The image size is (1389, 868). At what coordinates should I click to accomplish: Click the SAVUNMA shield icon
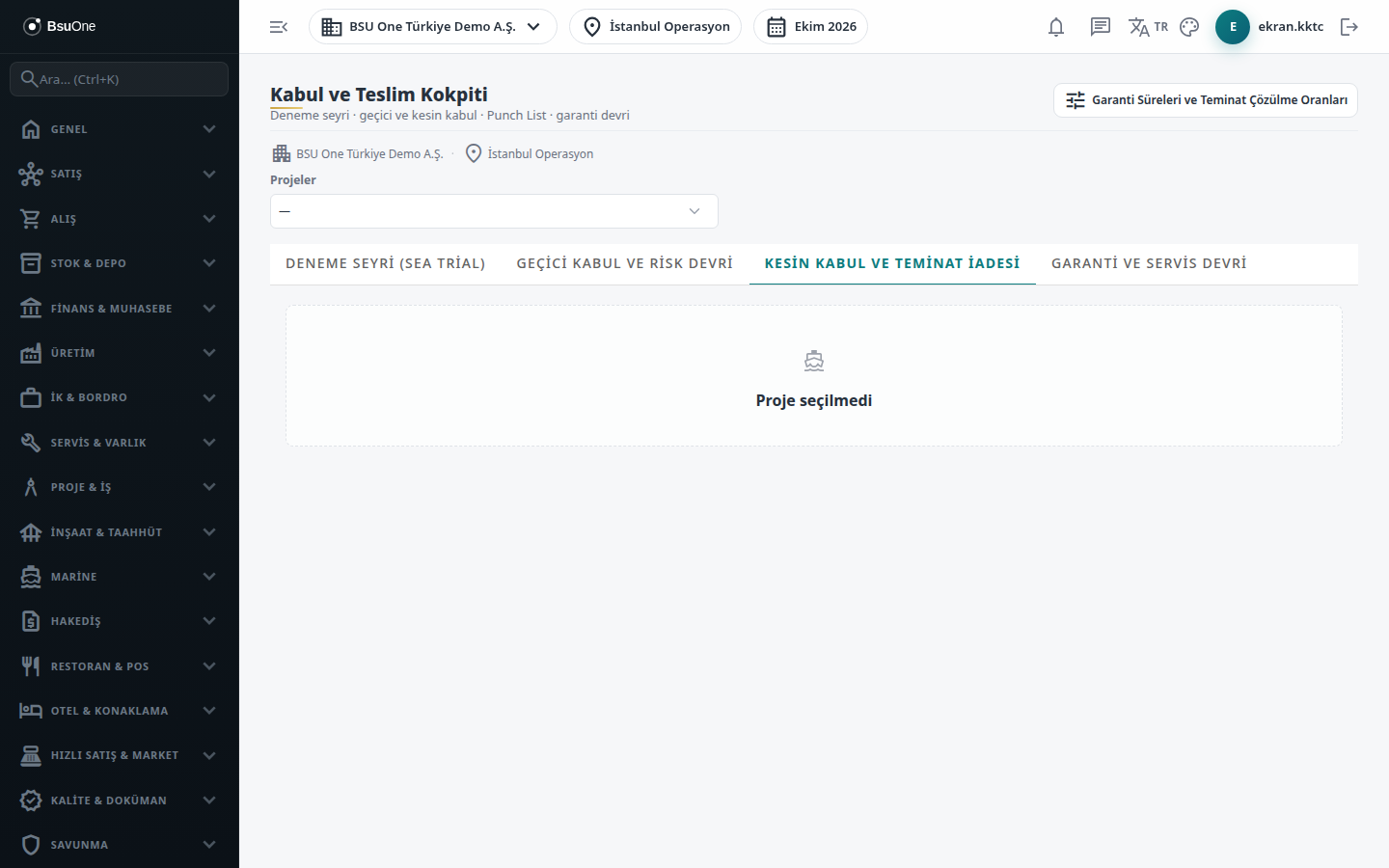31,845
